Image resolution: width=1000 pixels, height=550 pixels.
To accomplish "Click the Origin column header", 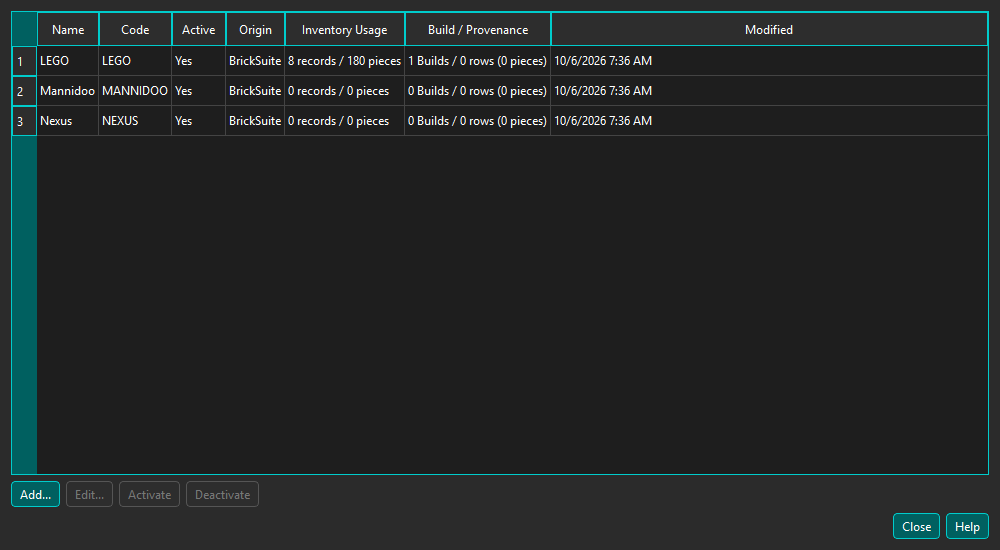I will 256,29.
